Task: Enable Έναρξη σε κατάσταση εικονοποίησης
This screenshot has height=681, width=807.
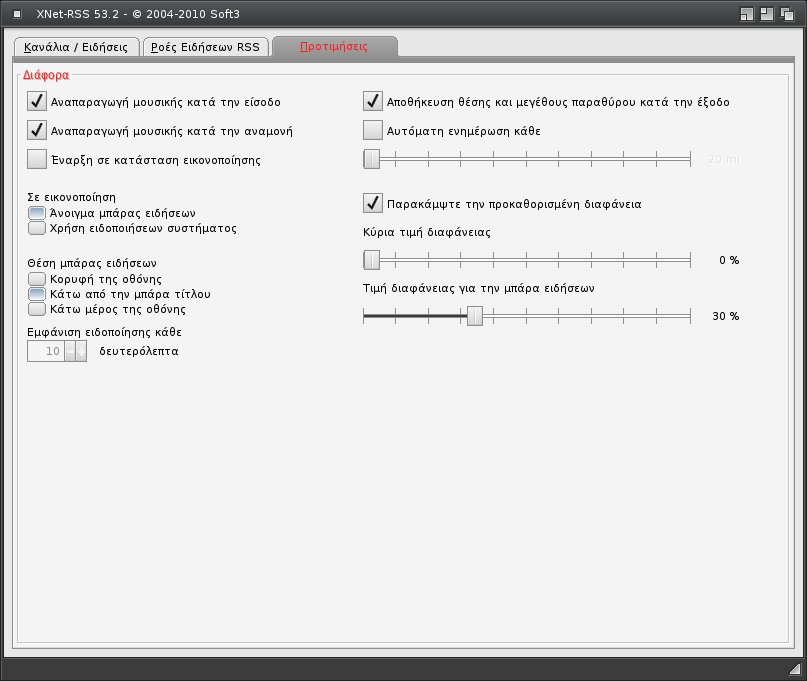Action: pos(37,159)
